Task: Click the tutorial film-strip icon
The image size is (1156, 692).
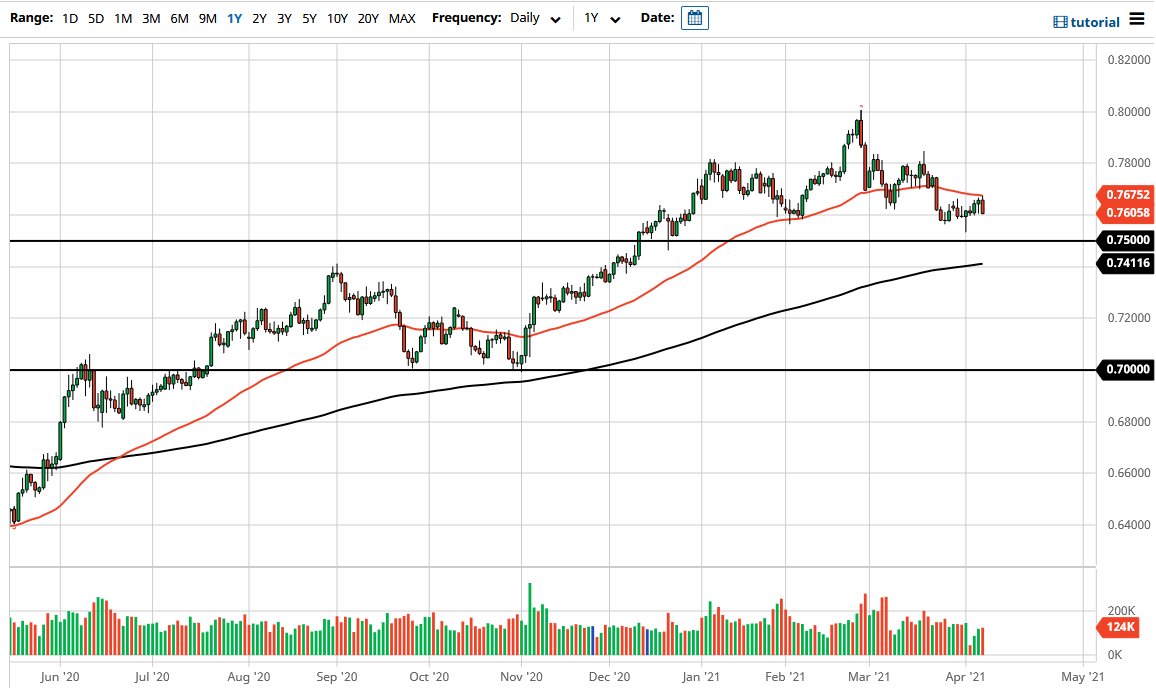Action: [x=1059, y=20]
